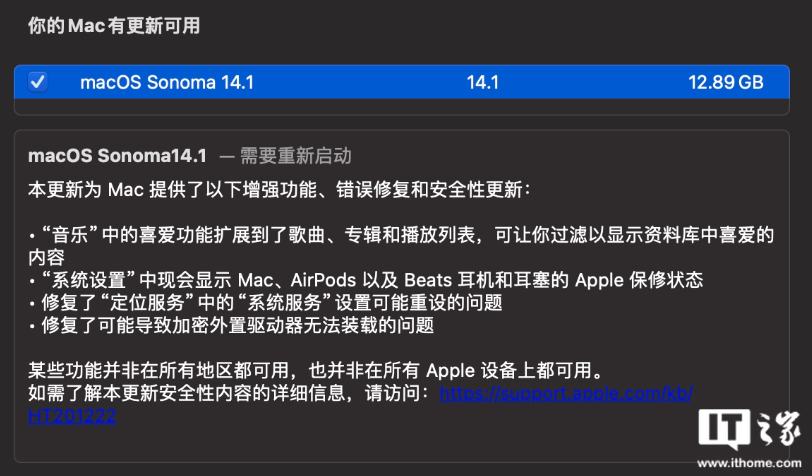Select the macOS Sonoma 14.1 update name
The width and height of the screenshot is (812, 476).
click(167, 82)
